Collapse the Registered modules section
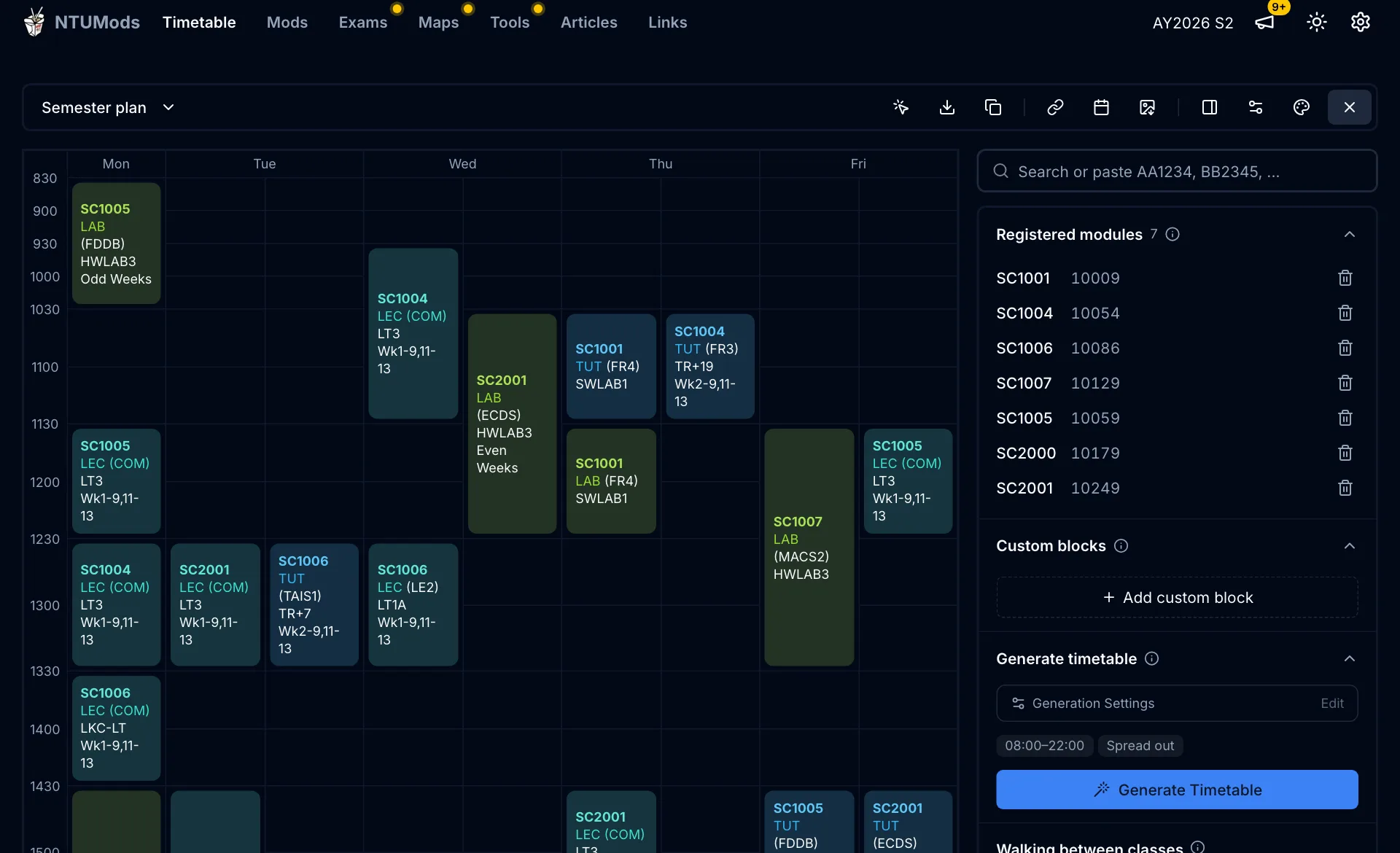Viewport: 1400px width, 853px height. 1350,234
